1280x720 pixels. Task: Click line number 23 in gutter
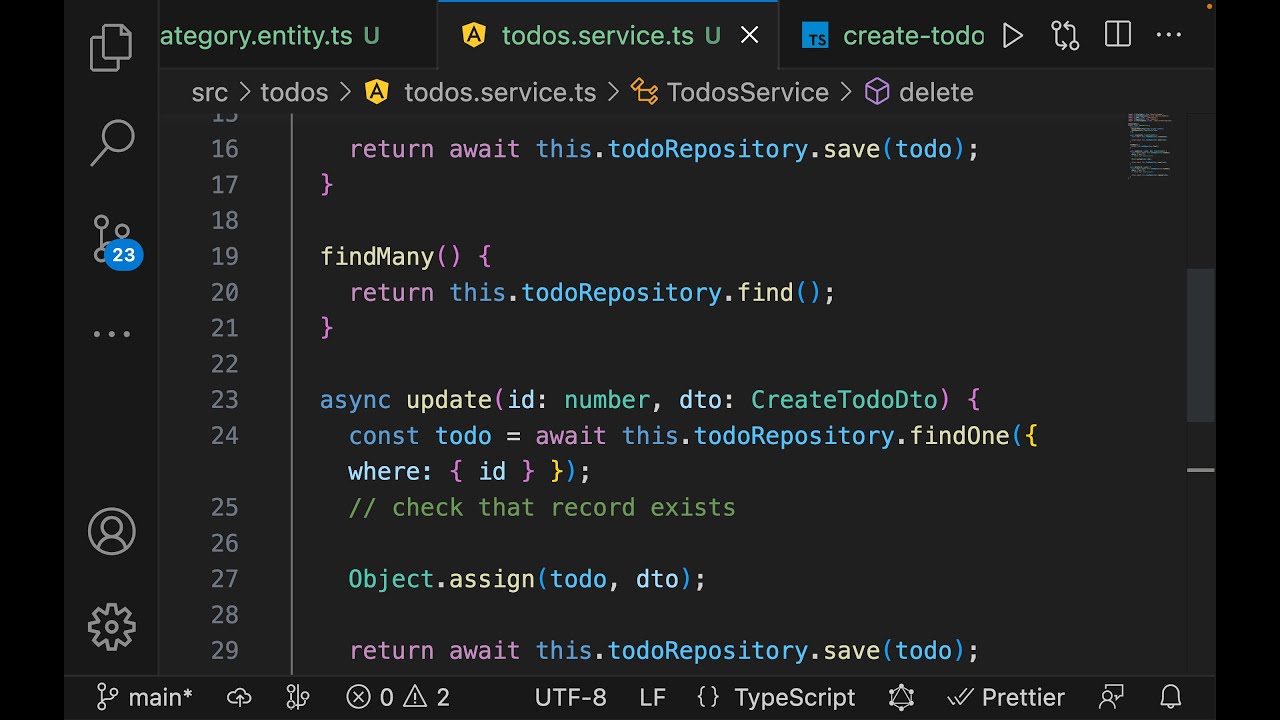(225, 400)
